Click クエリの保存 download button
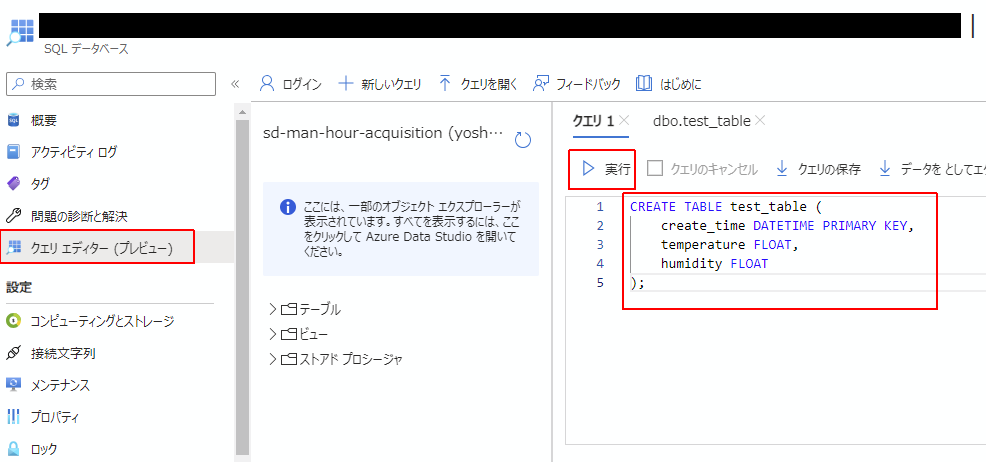This screenshot has width=986, height=462. (x=818, y=168)
